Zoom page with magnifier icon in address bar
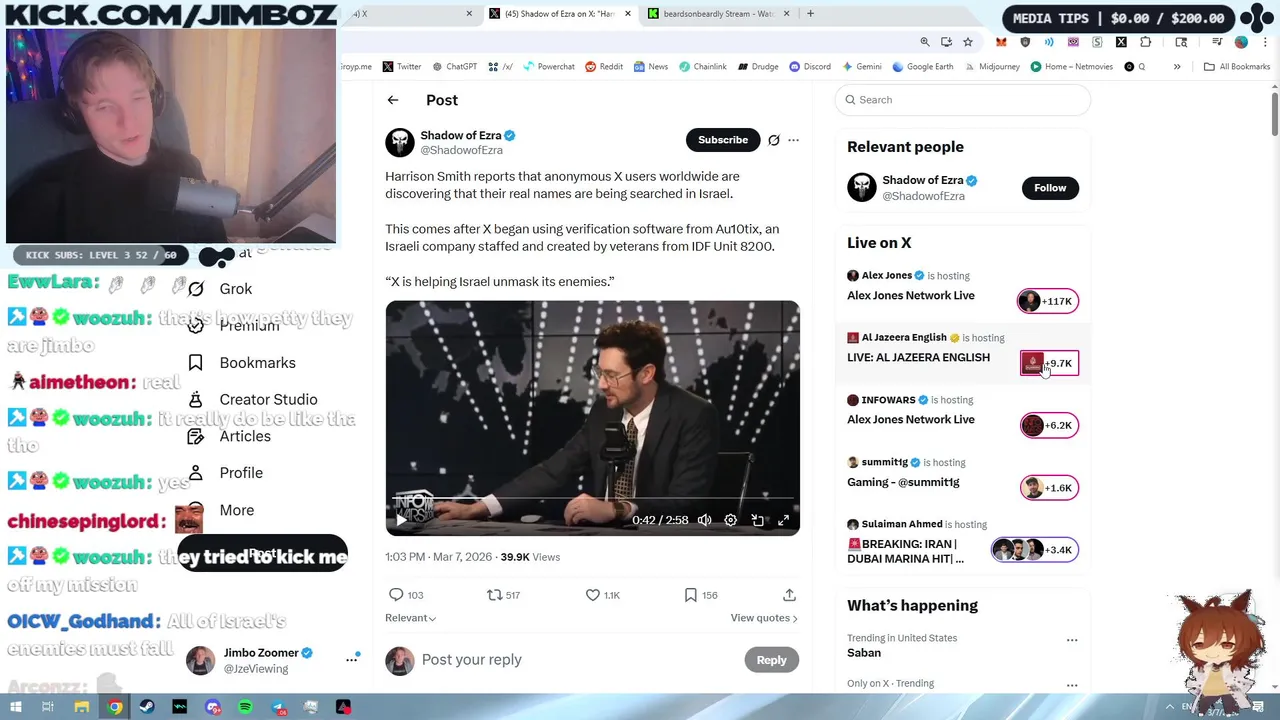 pos(925,42)
